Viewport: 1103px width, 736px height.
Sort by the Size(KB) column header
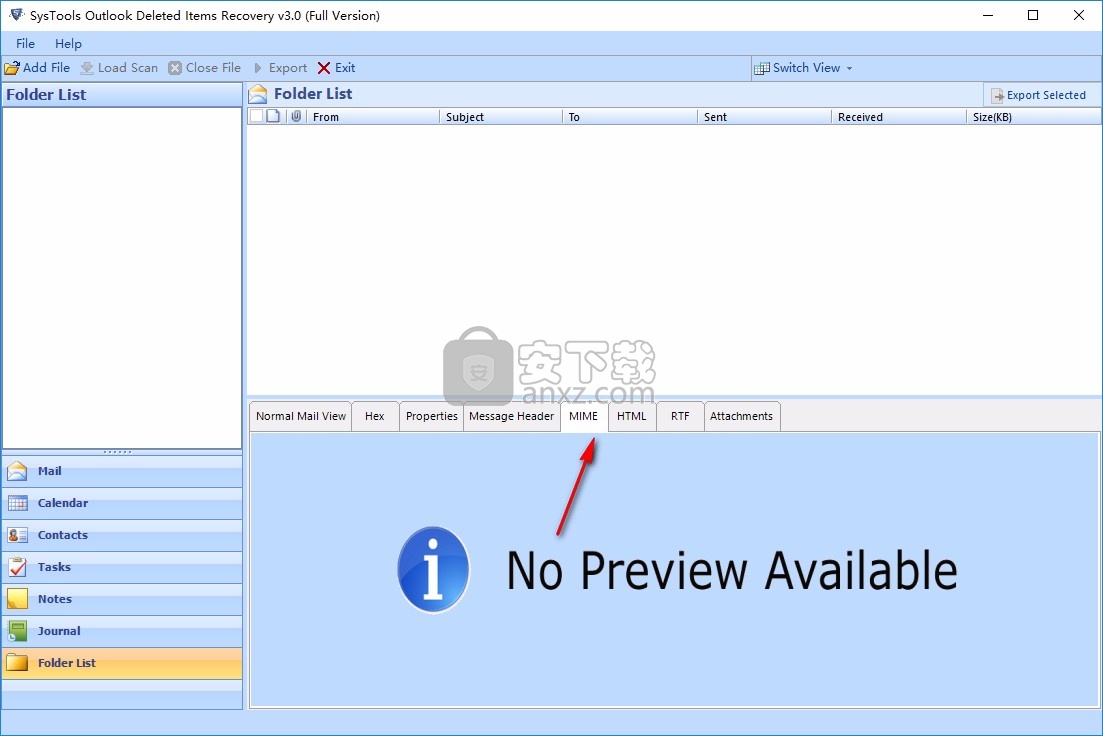click(1033, 117)
